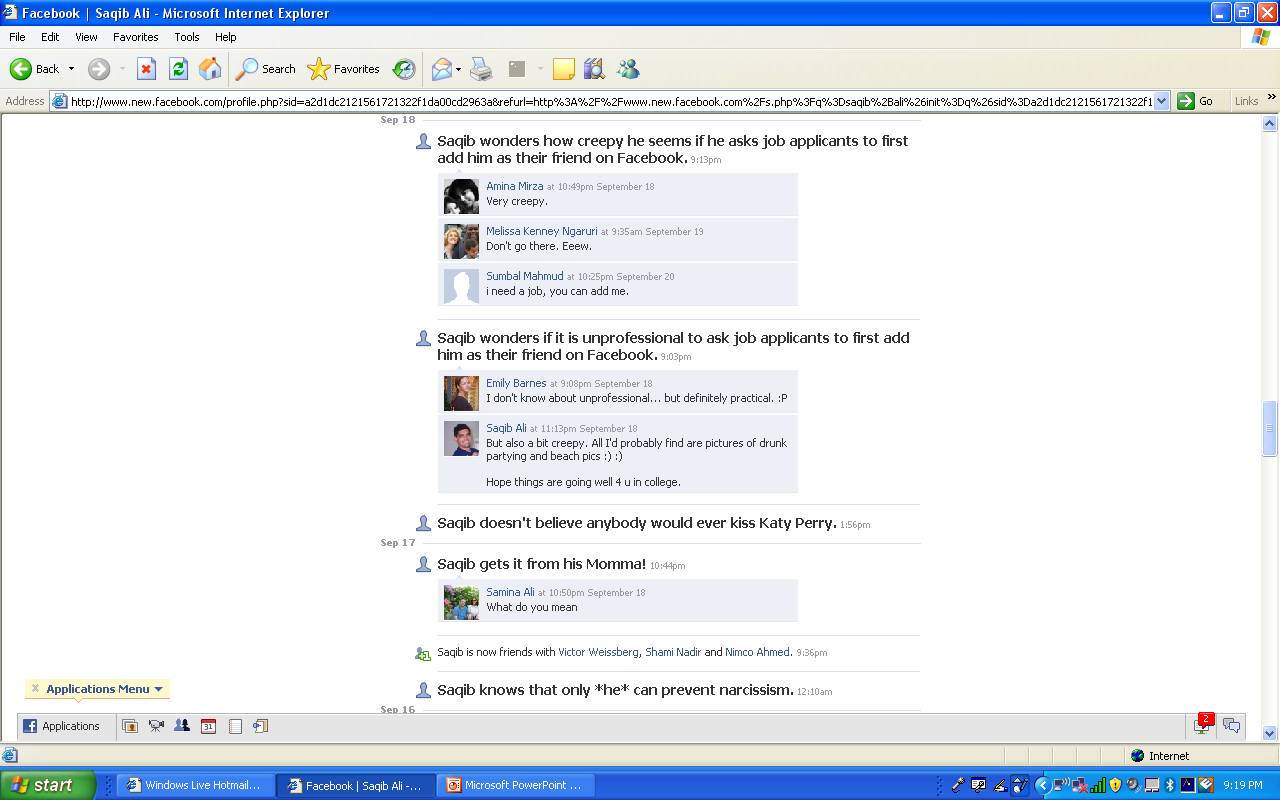Open the Facebook Applications button
The image size is (1280, 800).
62,726
